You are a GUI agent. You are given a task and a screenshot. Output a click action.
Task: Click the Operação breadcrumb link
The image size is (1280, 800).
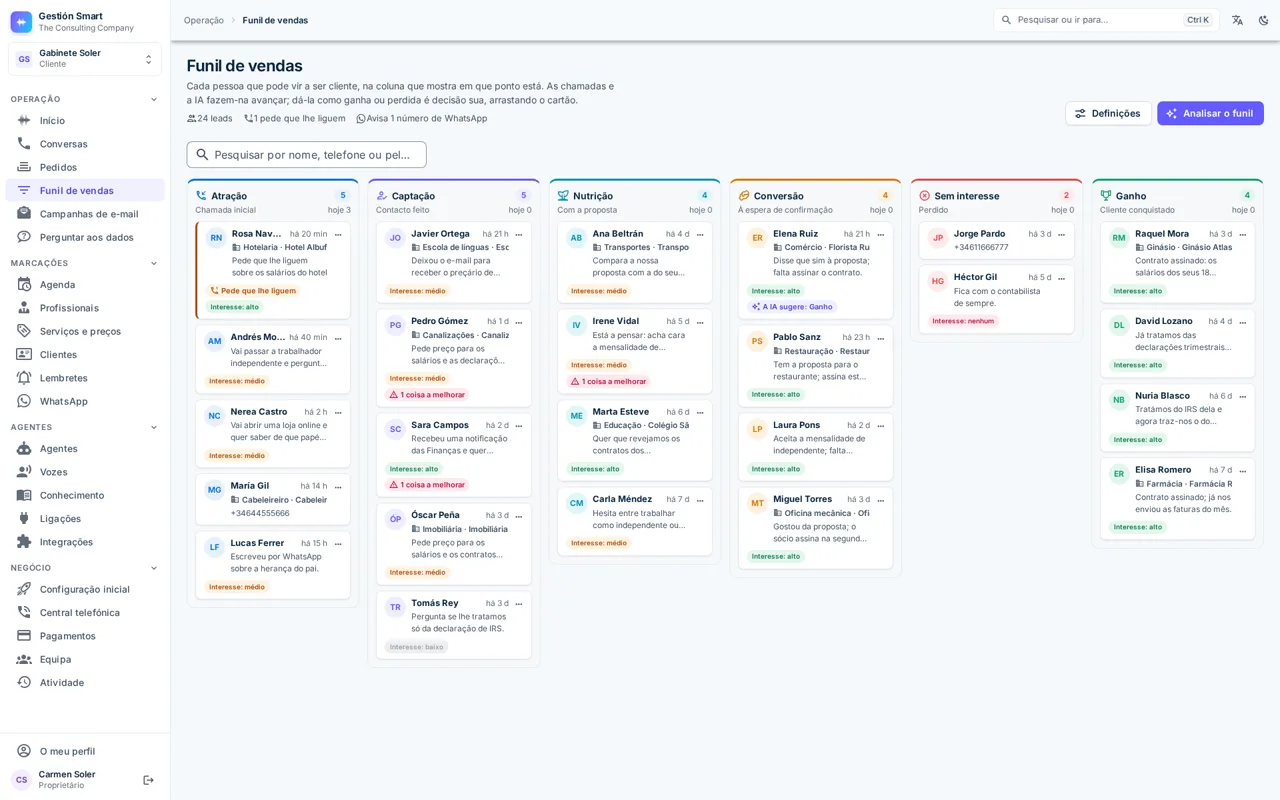point(204,20)
